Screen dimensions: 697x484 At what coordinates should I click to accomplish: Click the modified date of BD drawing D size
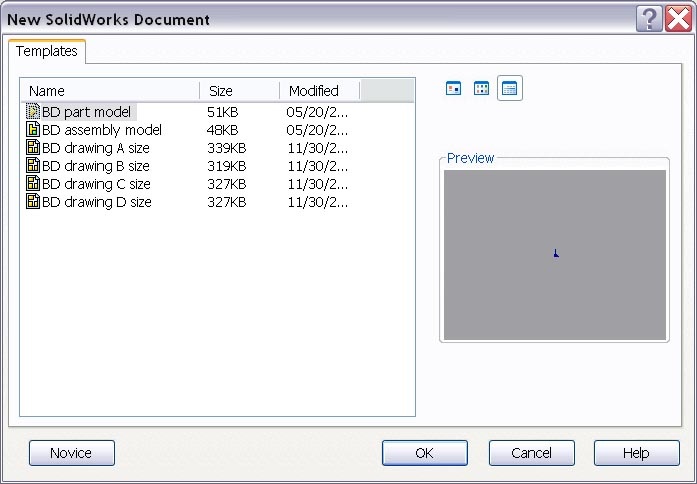(x=317, y=202)
